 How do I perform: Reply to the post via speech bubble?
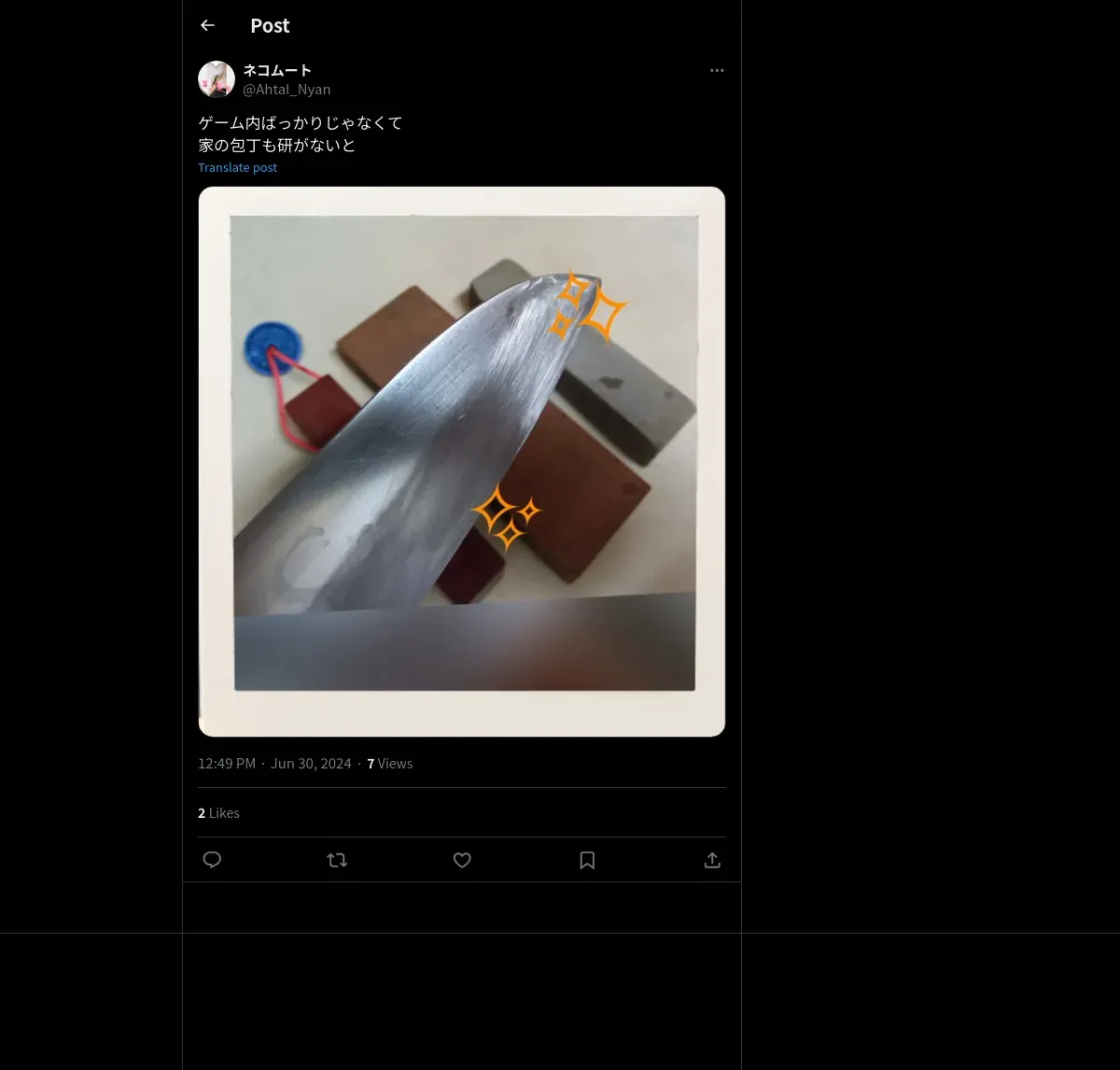click(212, 860)
